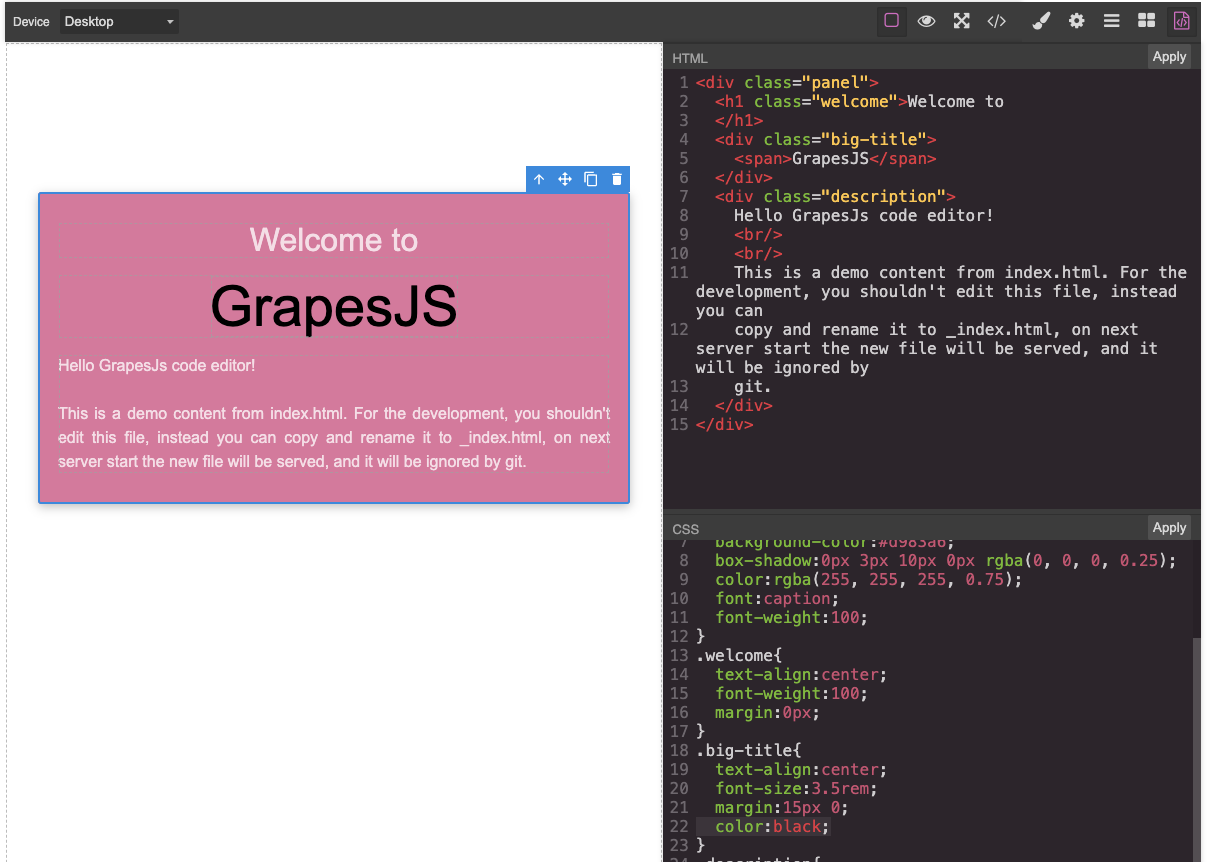Image resolution: width=1207 pixels, height=862 pixels.
Task: Click the 'font:caption;' CSS line
Action: click(x=777, y=599)
